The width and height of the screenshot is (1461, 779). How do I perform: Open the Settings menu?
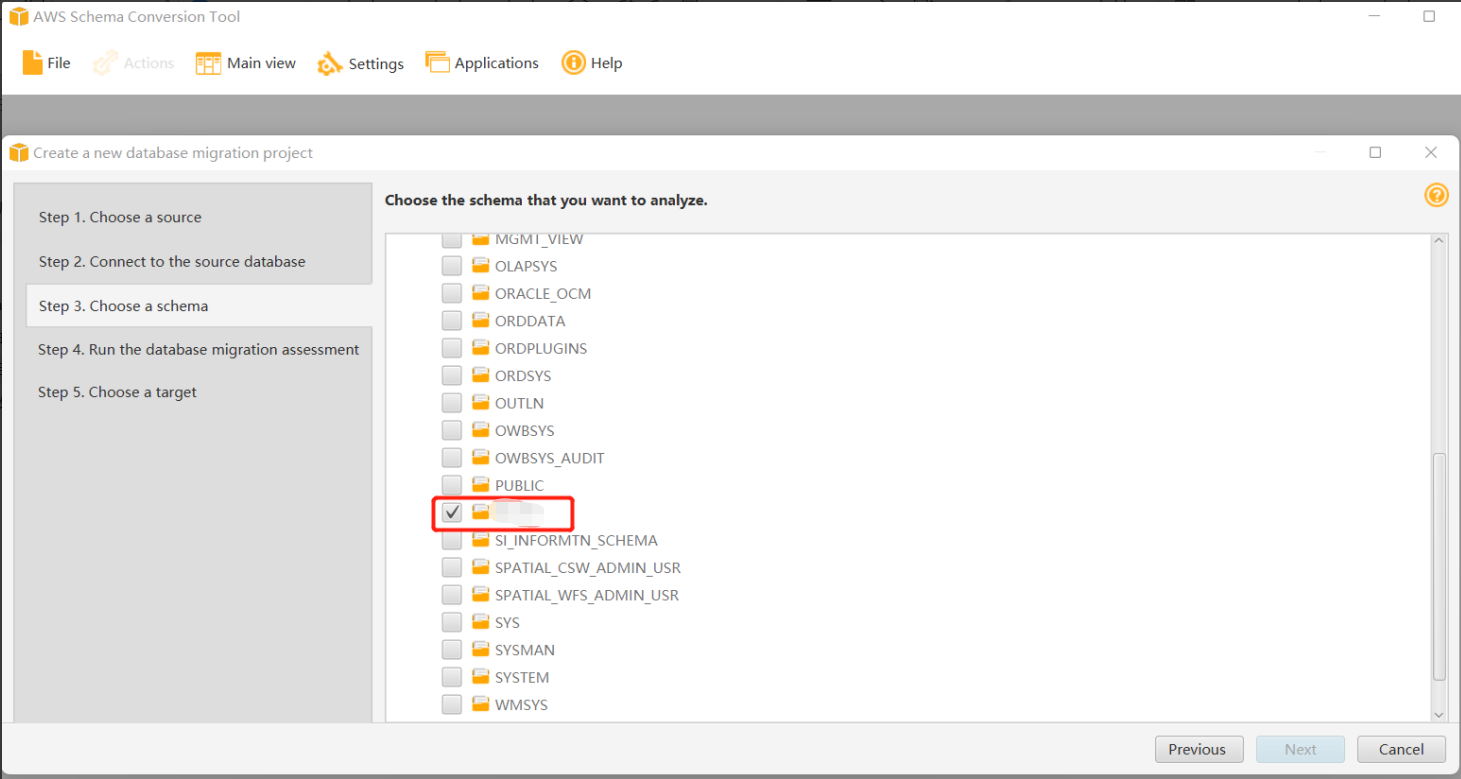pos(361,63)
